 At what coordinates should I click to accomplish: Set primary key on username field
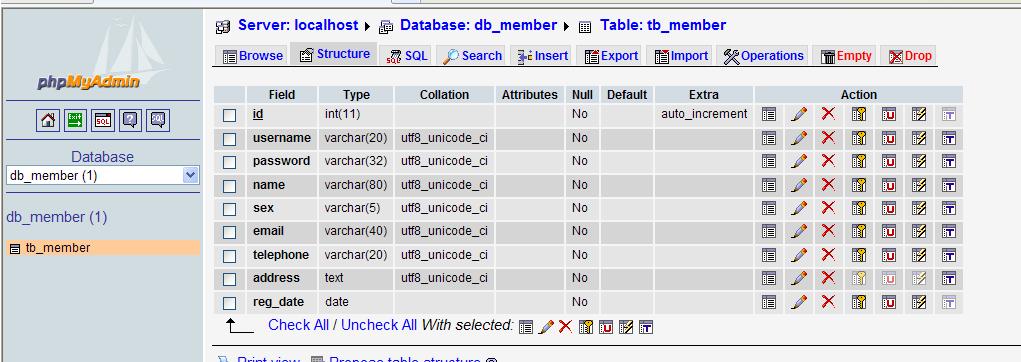point(858,138)
